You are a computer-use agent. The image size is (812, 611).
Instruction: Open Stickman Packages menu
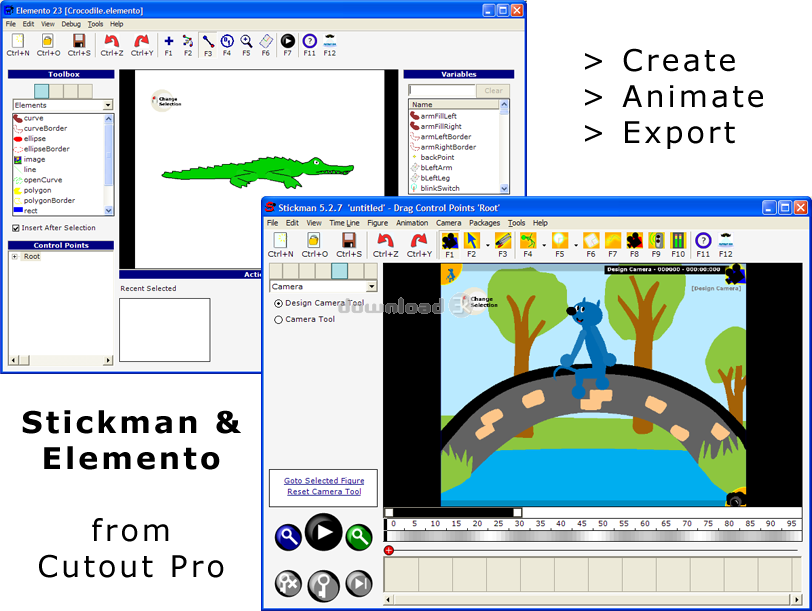[485, 223]
